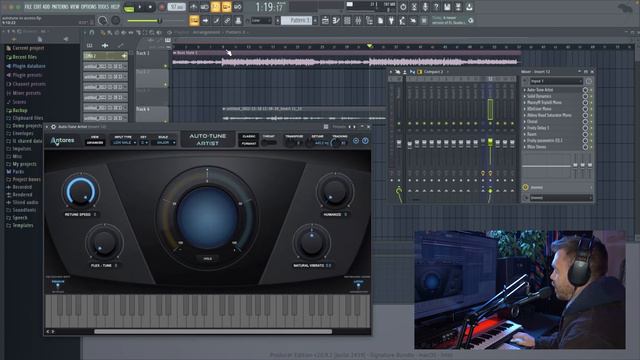
Task: Click the Auto-Tune settings gear icon
Action: (x=356, y=141)
